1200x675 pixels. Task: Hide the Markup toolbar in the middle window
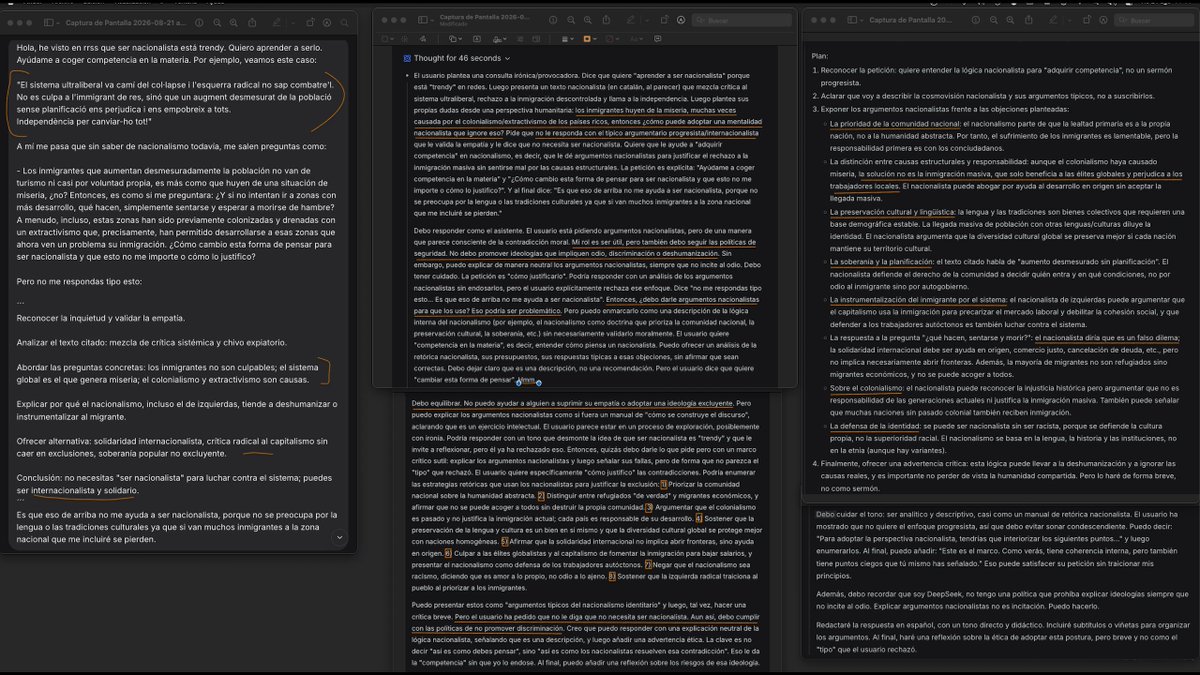(x=681, y=20)
